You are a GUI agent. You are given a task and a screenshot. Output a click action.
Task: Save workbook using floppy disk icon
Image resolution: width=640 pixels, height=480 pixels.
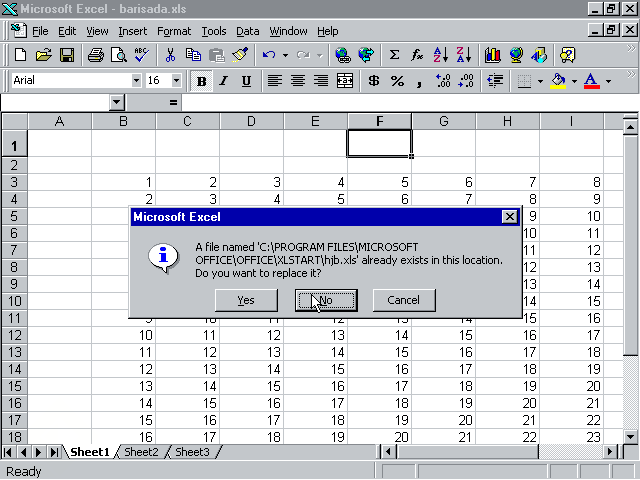[x=67, y=55]
